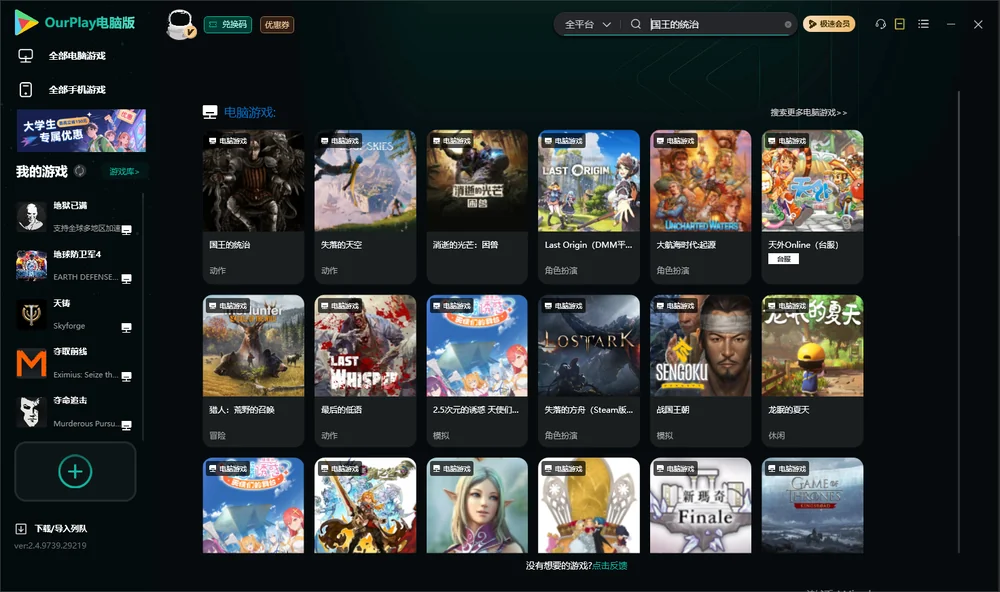The image size is (1000, 592).
Task: Open the 国王的统治 game card
Action: (x=253, y=207)
